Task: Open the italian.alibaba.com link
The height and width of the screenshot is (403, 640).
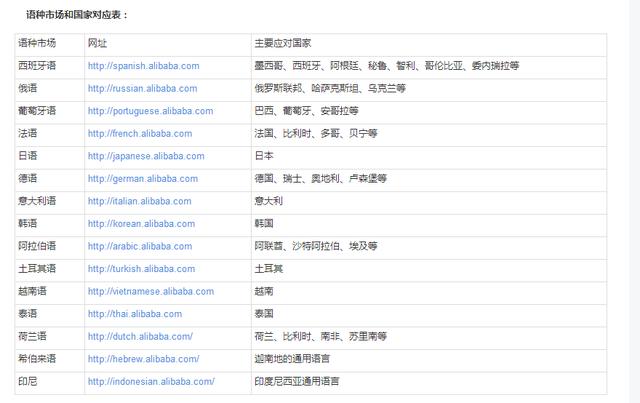Action: (x=140, y=201)
